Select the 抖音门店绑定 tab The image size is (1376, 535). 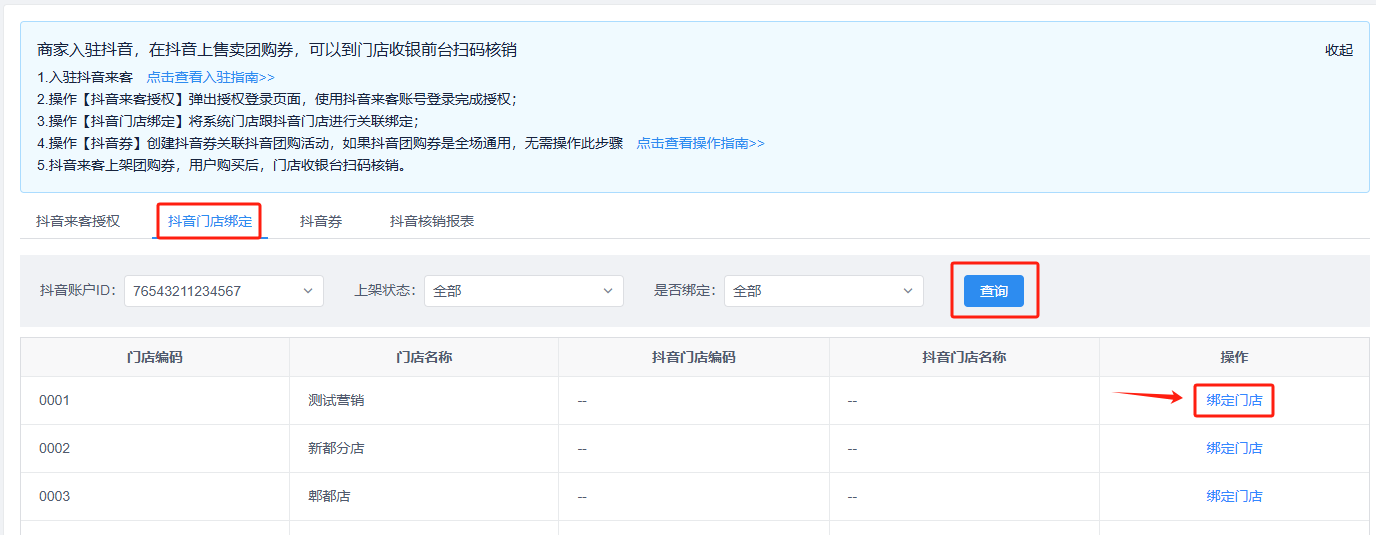tap(210, 221)
